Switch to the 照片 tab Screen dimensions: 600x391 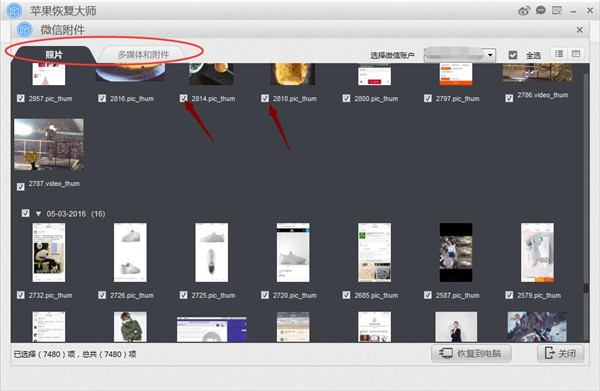click(x=54, y=55)
